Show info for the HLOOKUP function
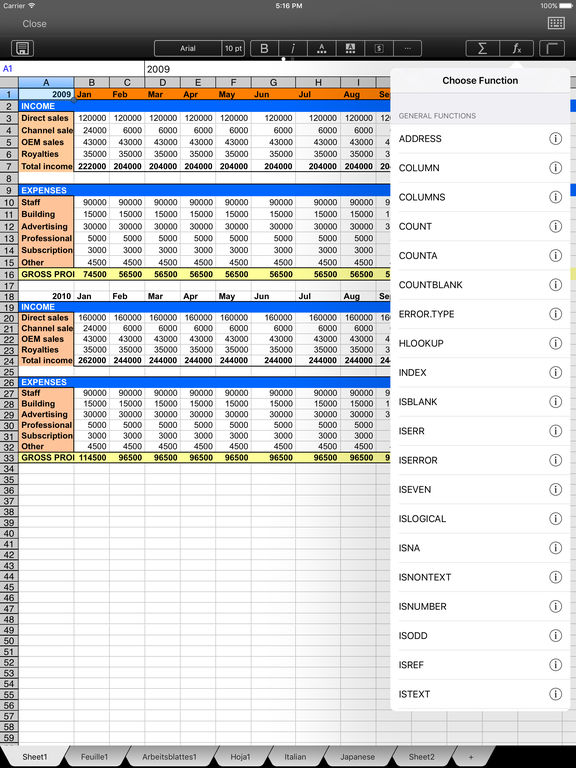 555,343
